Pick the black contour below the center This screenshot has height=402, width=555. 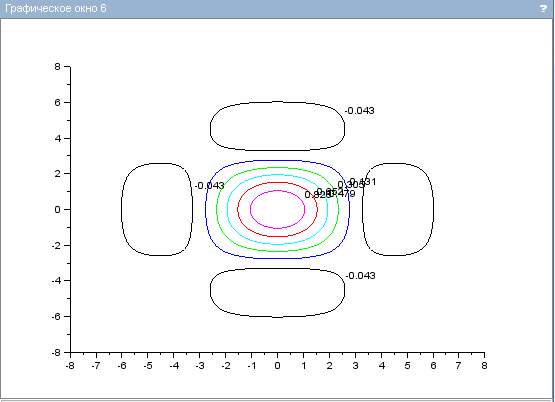pos(278,293)
